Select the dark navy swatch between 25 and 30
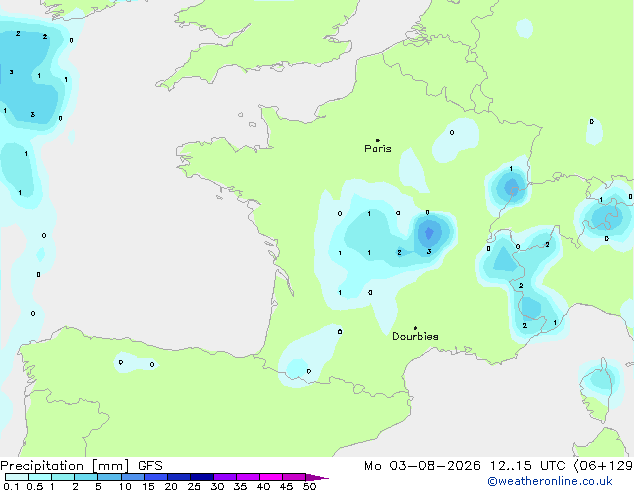 (x=202, y=477)
